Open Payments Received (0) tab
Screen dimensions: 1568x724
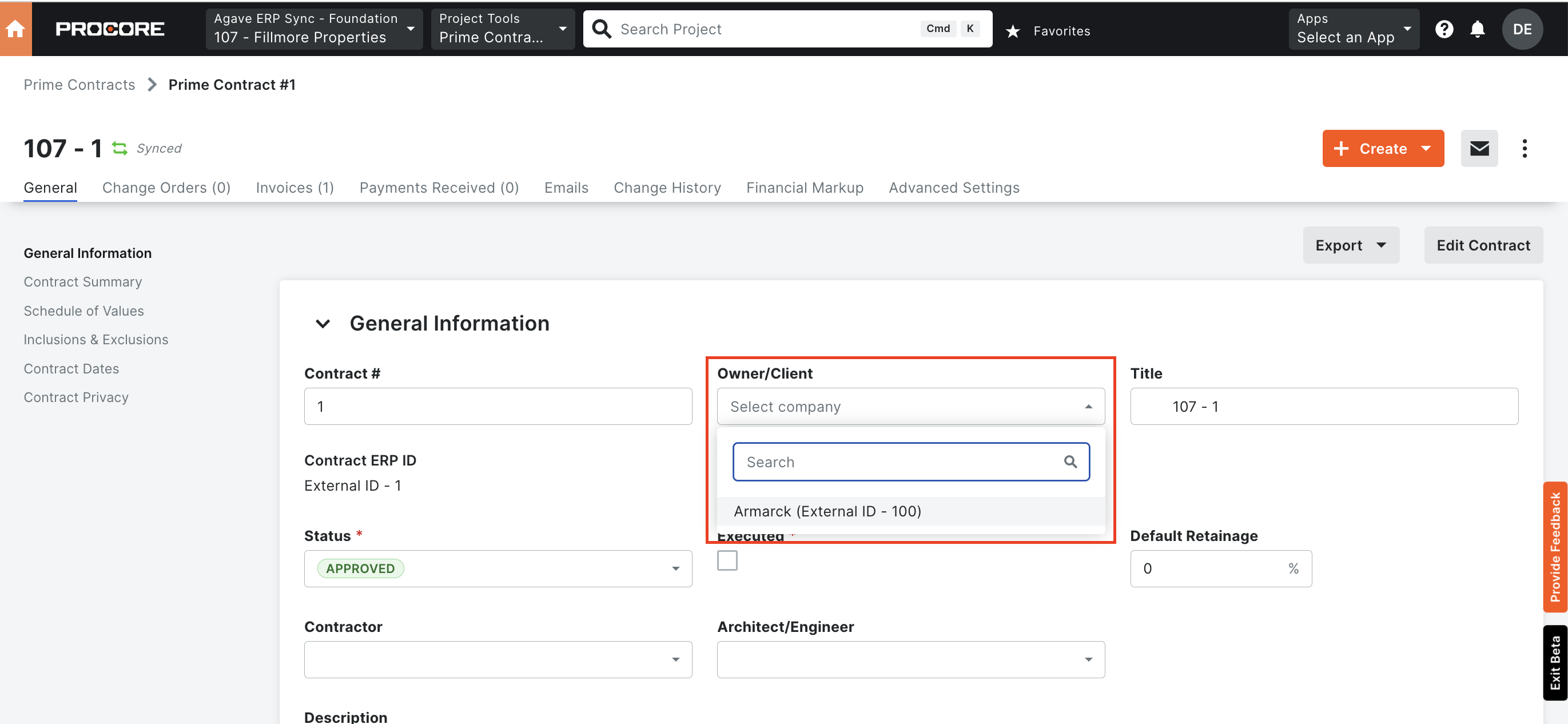pos(439,188)
